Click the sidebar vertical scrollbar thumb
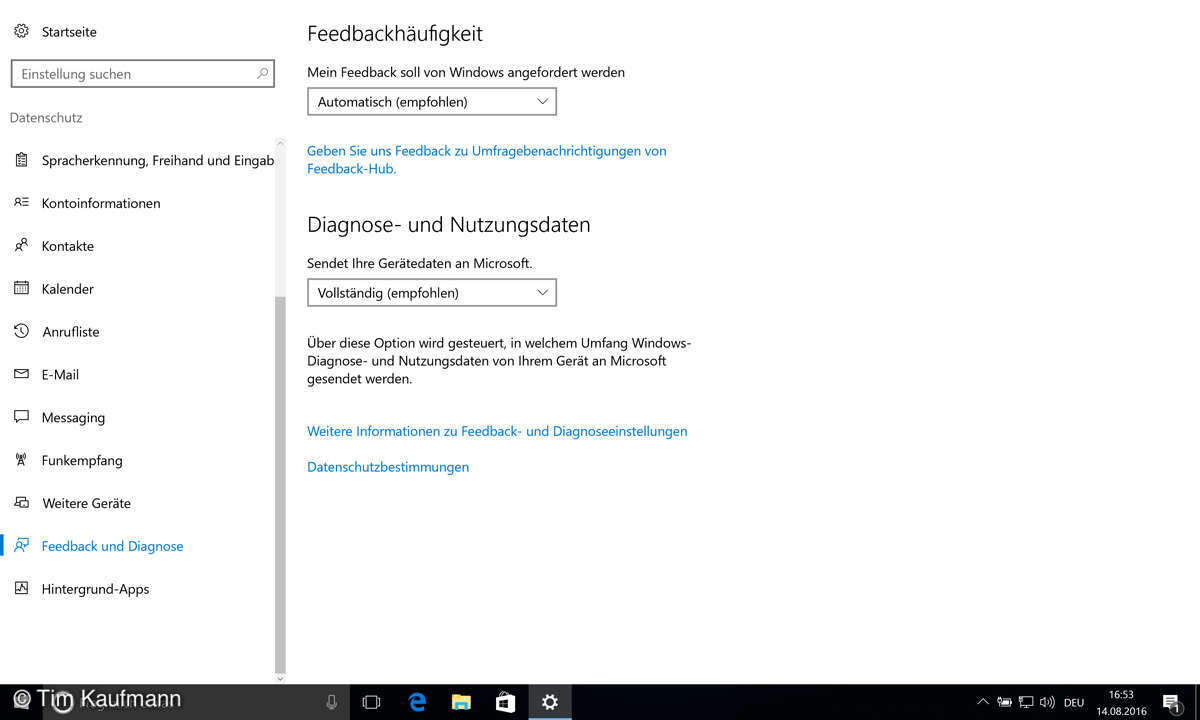This screenshot has width=1200, height=720. point(280,484)
